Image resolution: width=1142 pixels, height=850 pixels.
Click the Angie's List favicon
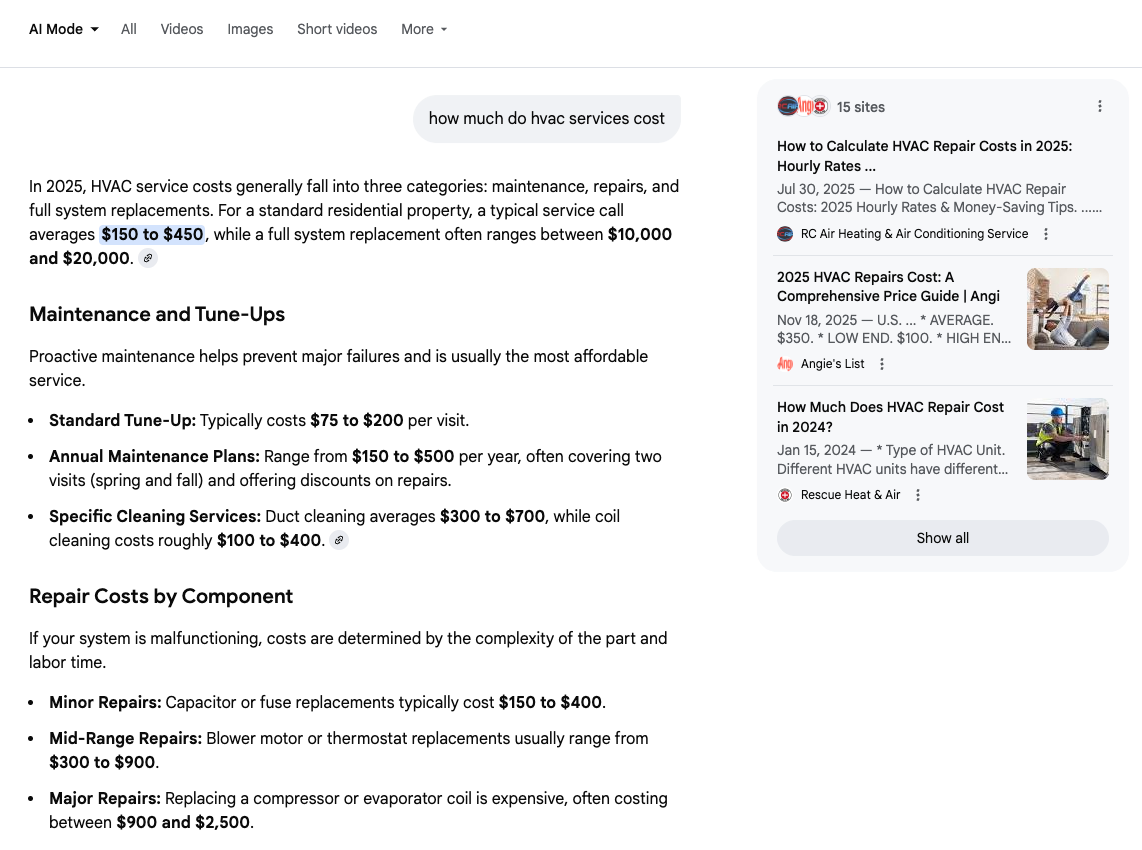click(785, 364)
